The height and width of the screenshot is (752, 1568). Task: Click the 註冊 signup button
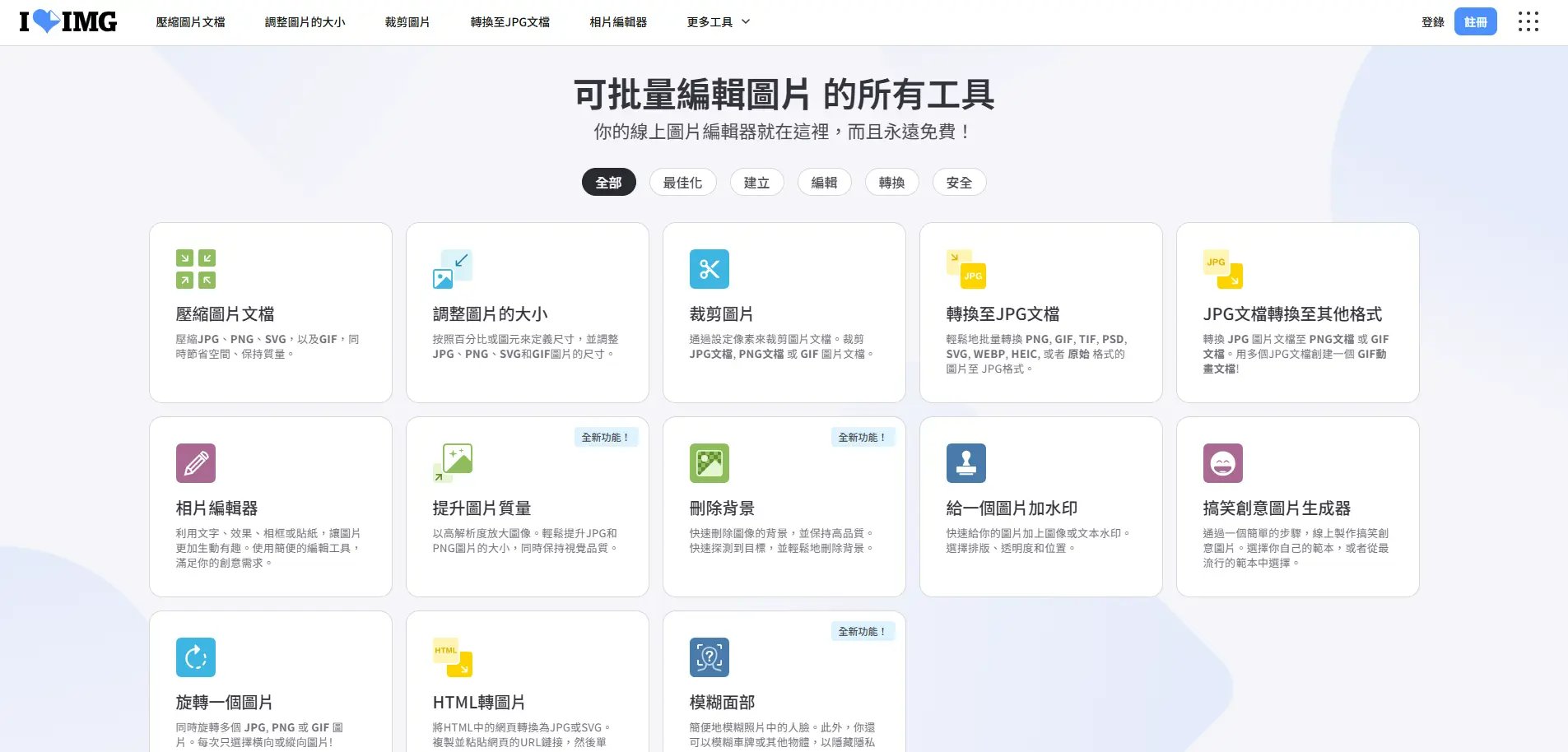pos(1476,21)
